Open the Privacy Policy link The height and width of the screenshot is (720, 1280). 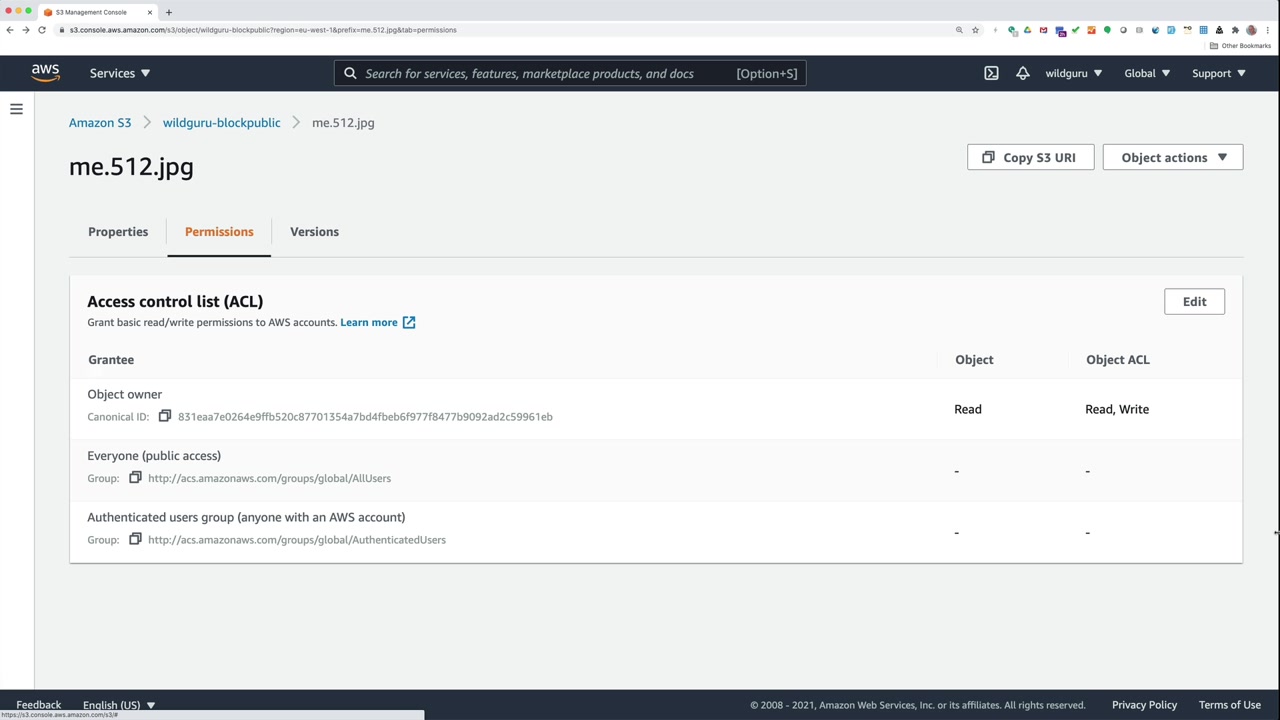[1144, 705]
